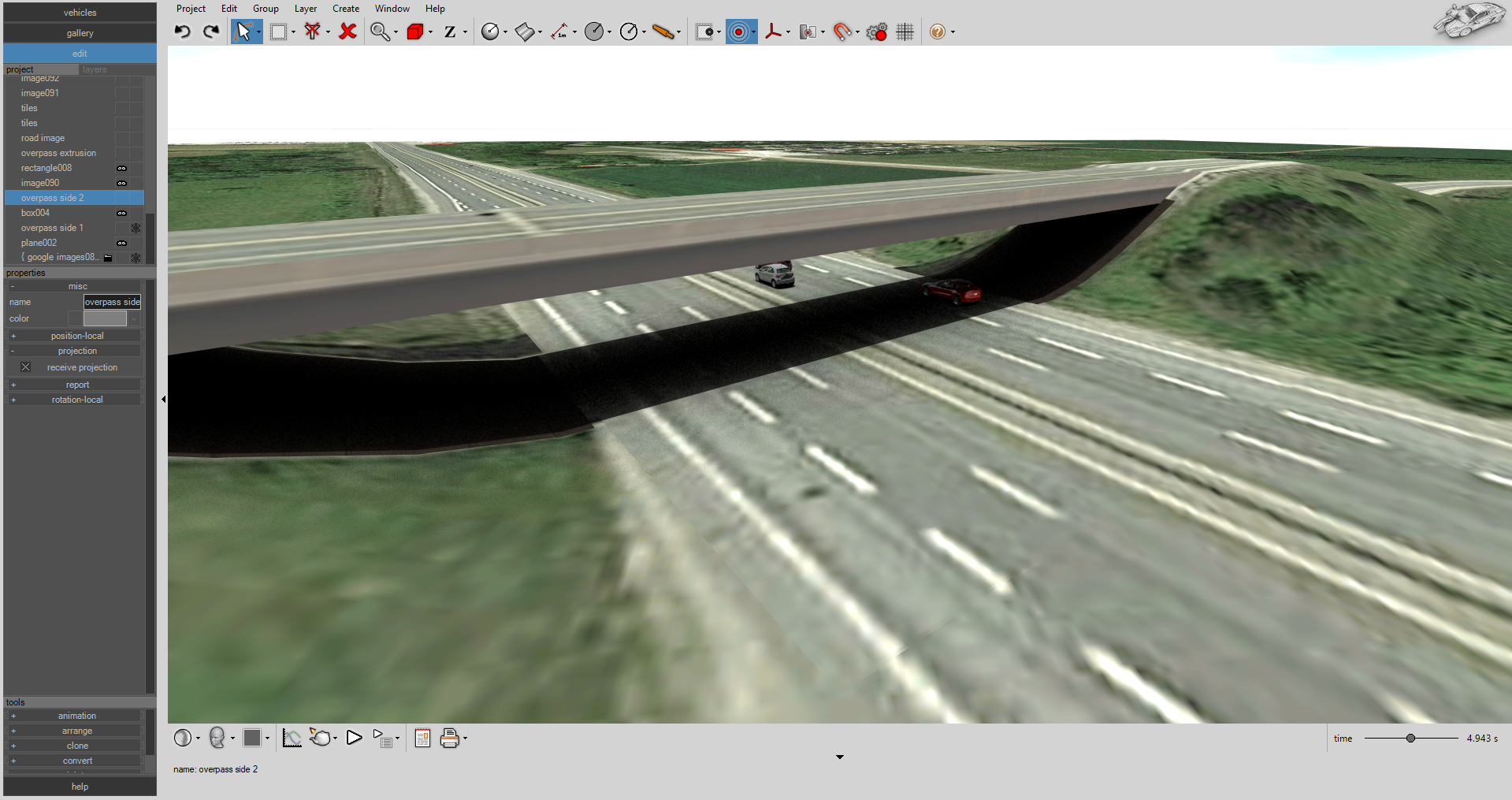The width and height of the screenshot is (1512, 800).
Task: Open the help button at panel bottom
Action: (x=79, y=786)
